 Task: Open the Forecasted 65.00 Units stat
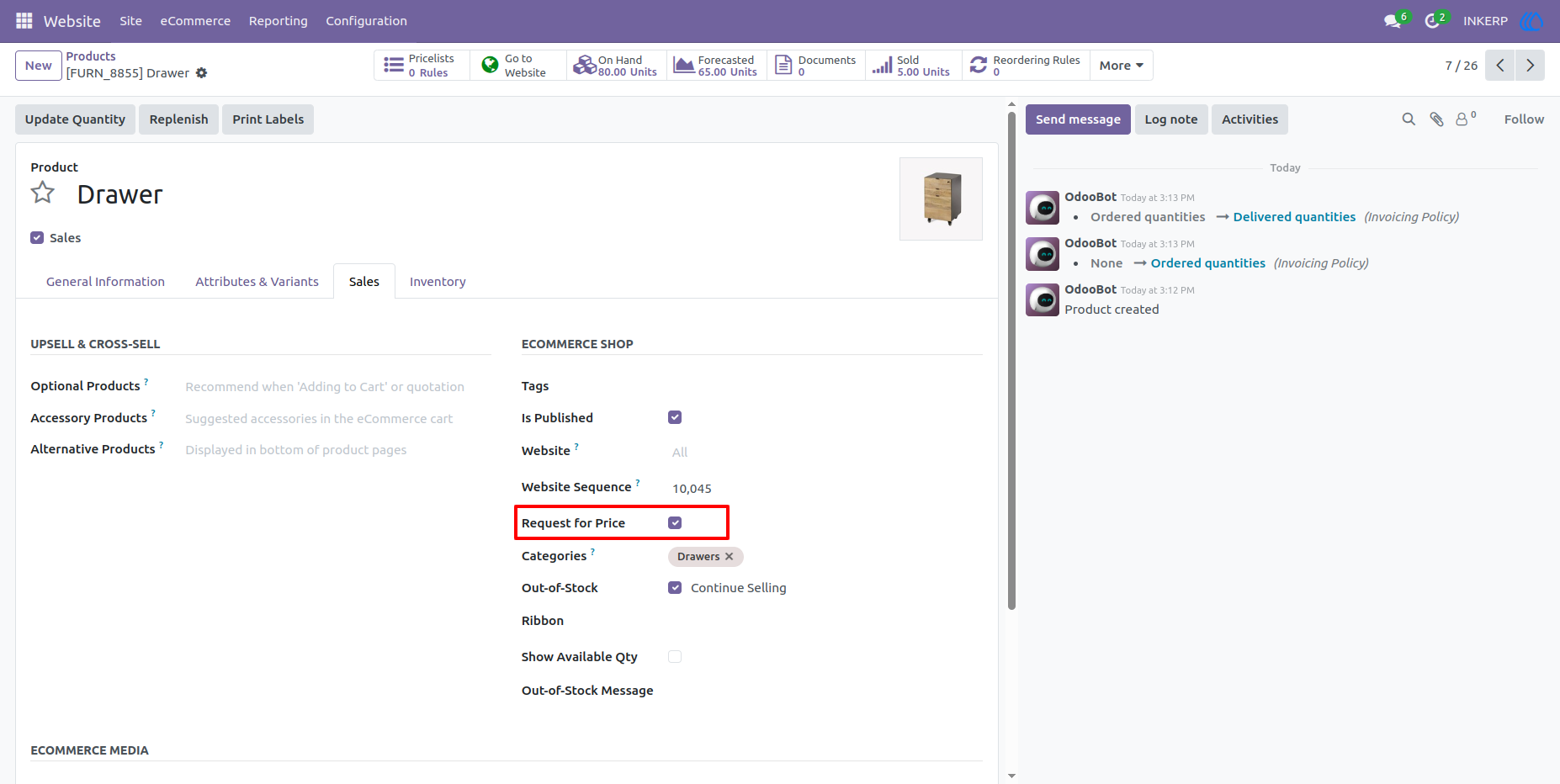(716, 66)
